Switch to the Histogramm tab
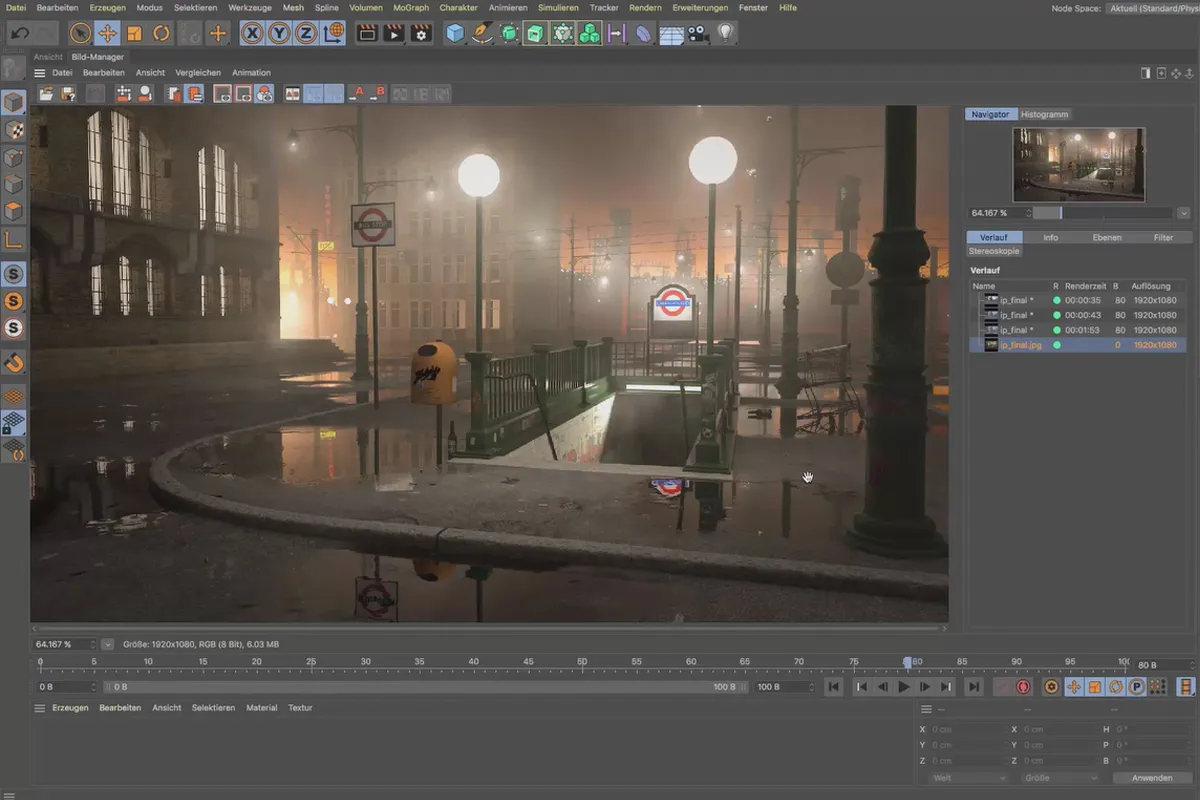The width and height of the screenshot is (1200, 800). click(x=1044, y=114)
